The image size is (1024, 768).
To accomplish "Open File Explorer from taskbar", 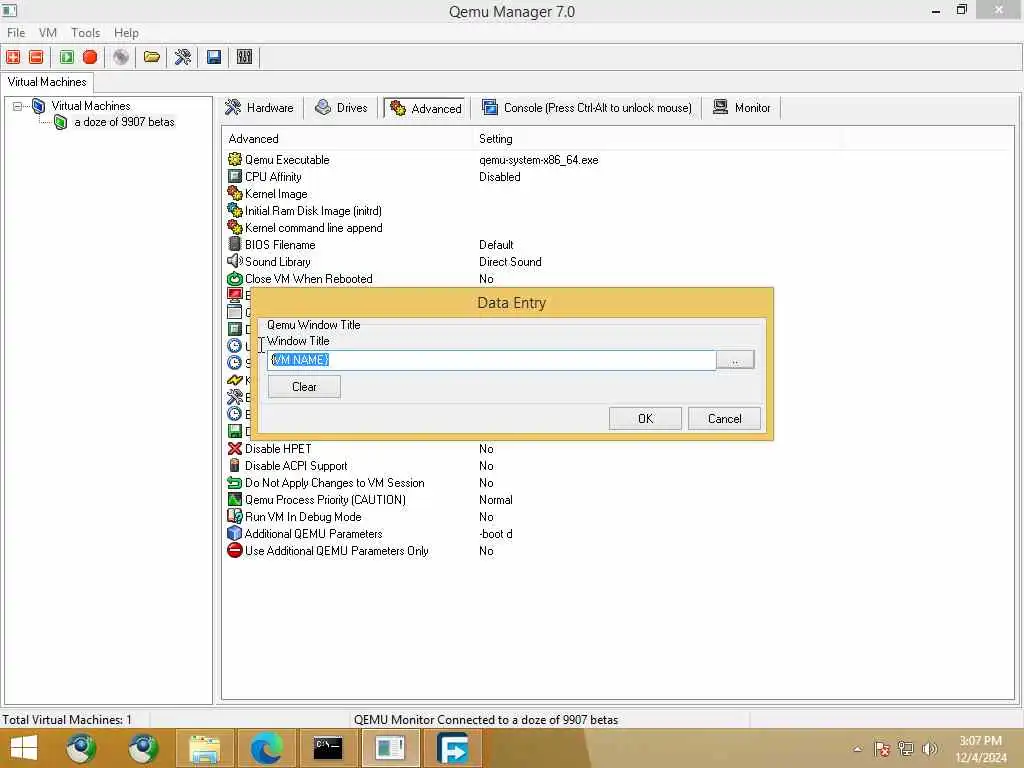I will pos(204,748).
